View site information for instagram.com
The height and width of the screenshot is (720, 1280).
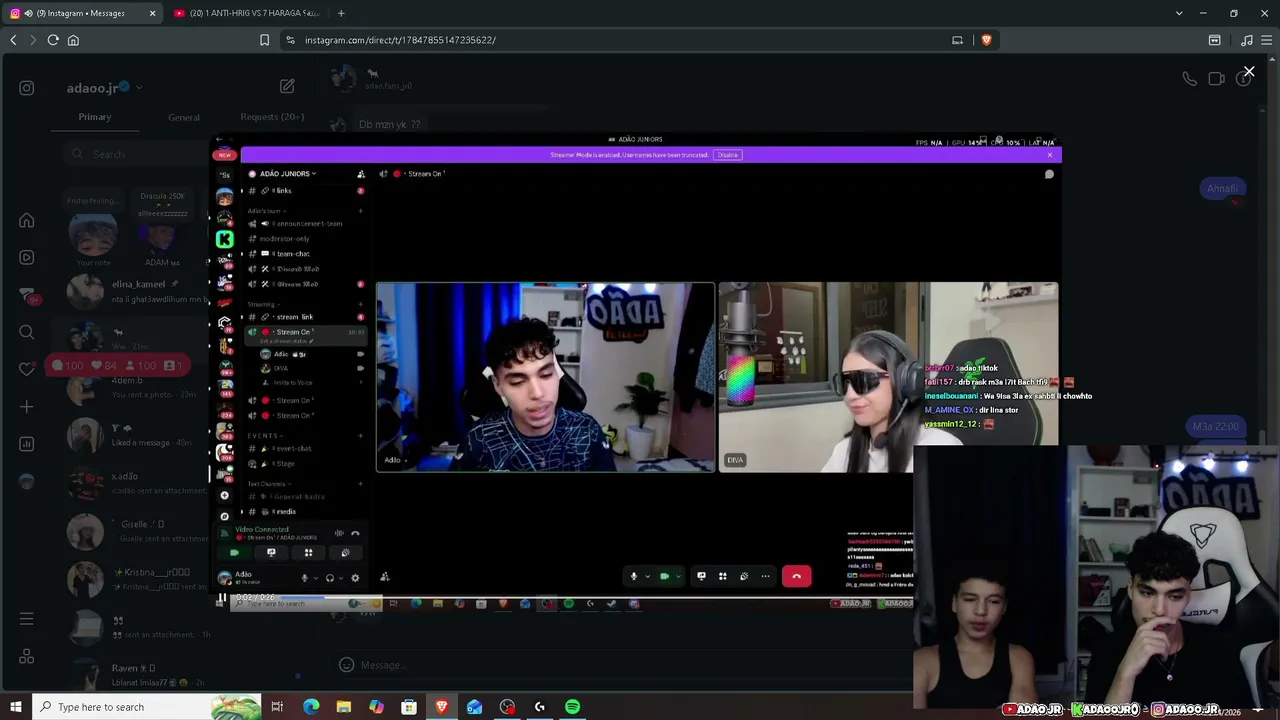290,40
